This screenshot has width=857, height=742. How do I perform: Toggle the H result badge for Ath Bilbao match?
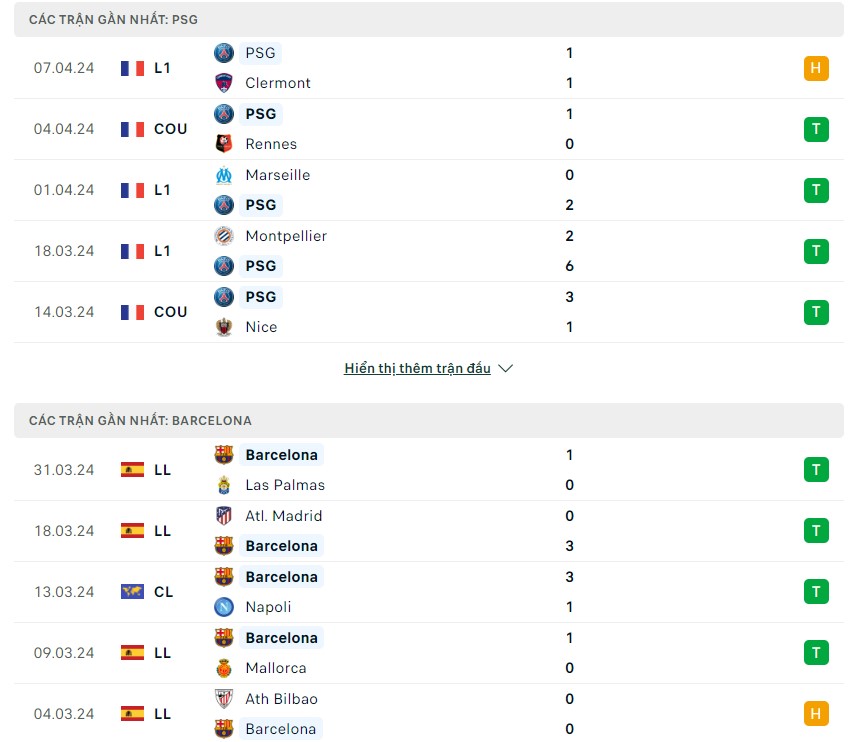coord(816,713)
